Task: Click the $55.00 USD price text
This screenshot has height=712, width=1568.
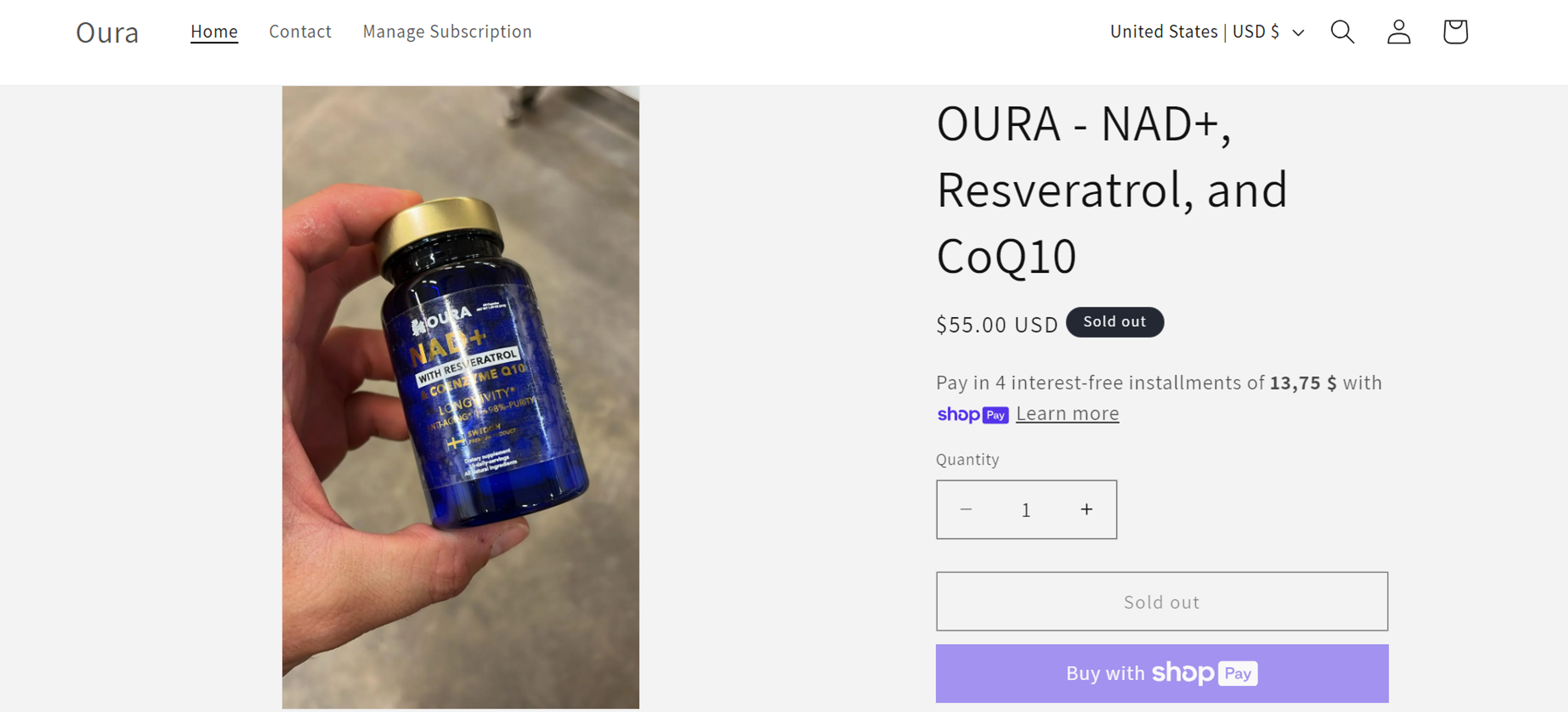Action: click(997, 324)
